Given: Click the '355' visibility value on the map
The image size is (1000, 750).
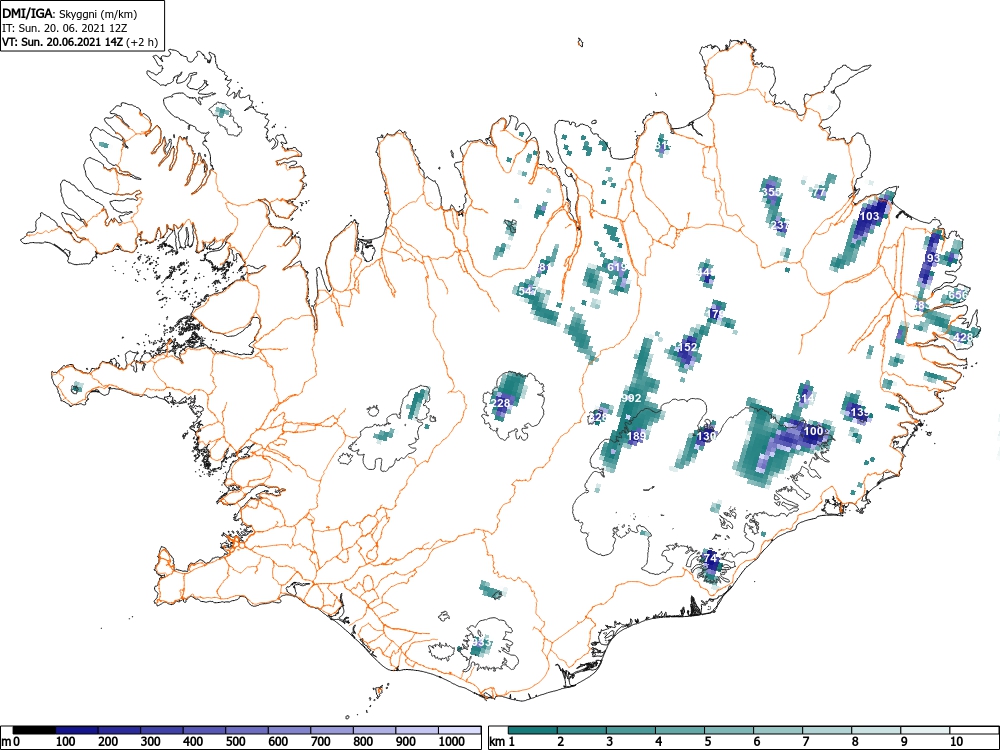Looking at the screenshot, I should pyautogui.click(x=771, y=192).
